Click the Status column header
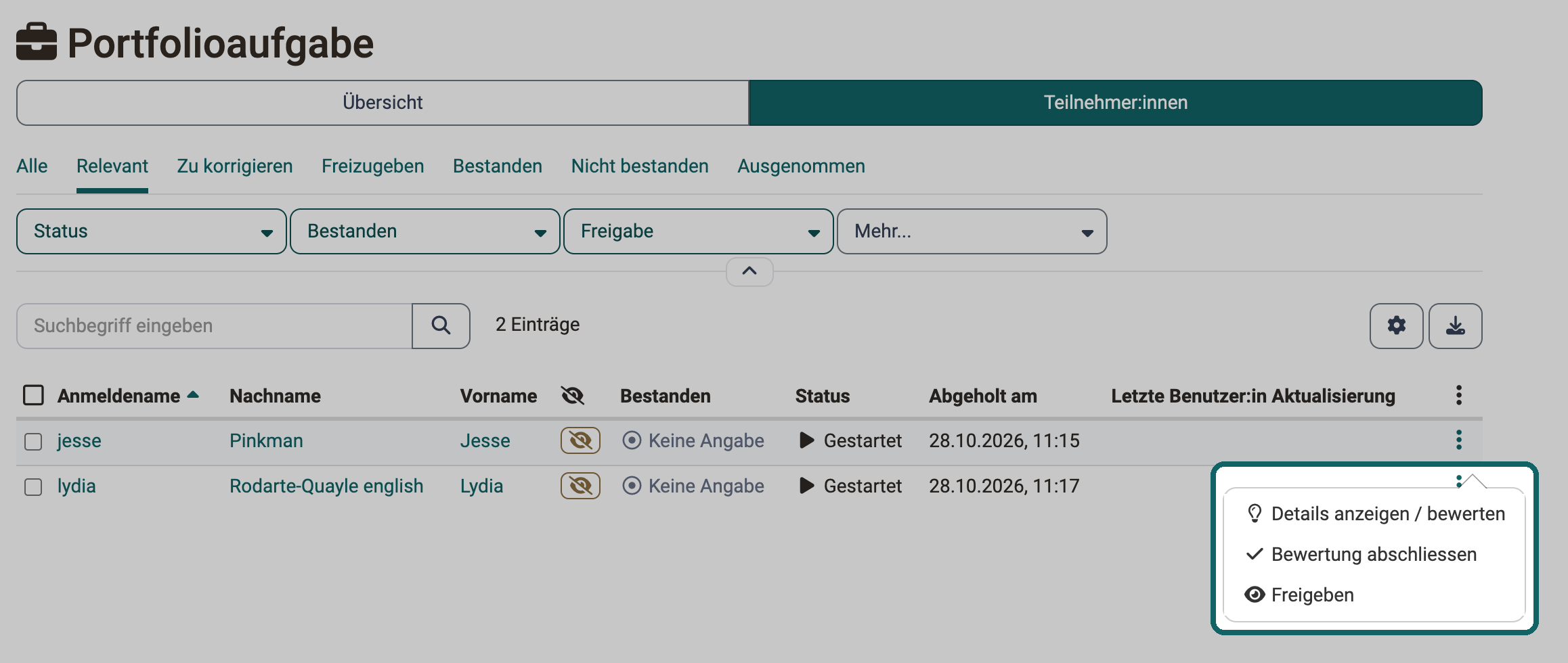 pyautogui.click(x=823, y=396)
